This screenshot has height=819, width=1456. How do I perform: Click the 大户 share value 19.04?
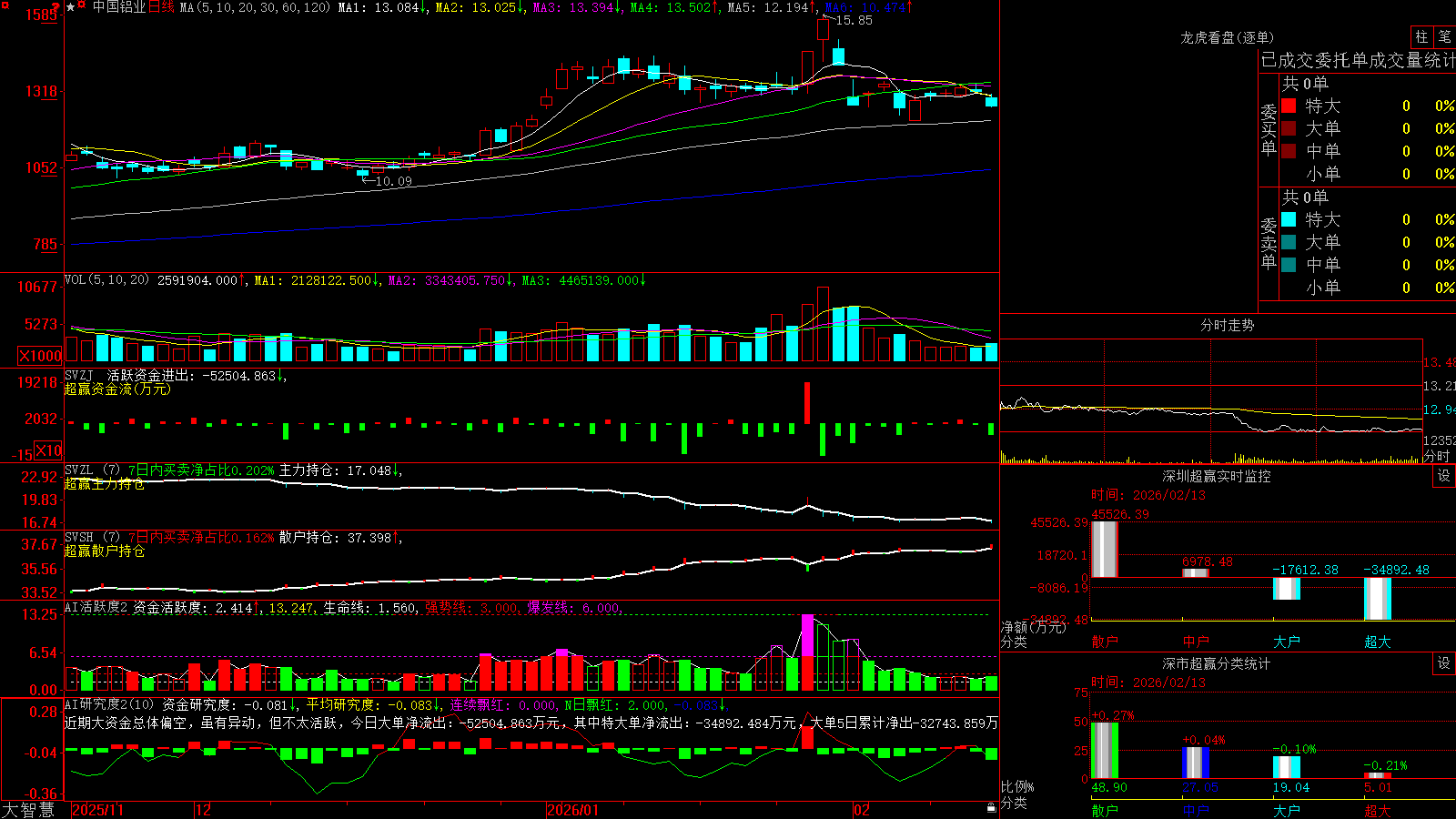coord(1291,787)
